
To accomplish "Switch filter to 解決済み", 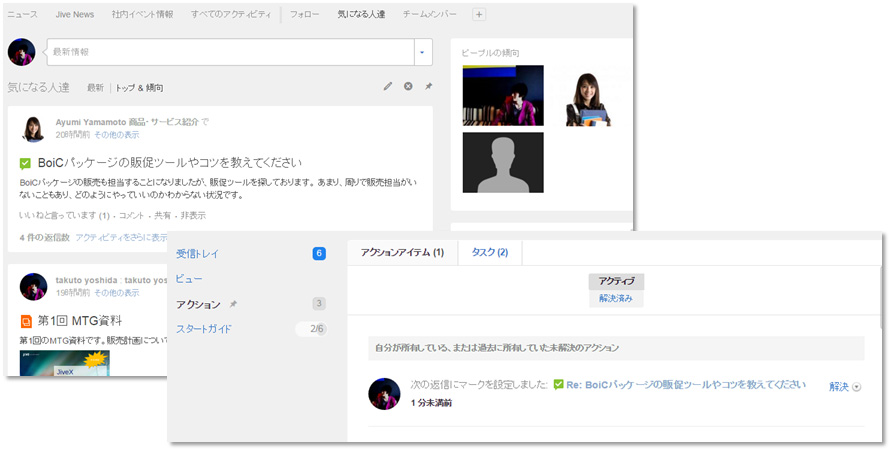I will tap(616, 299).
